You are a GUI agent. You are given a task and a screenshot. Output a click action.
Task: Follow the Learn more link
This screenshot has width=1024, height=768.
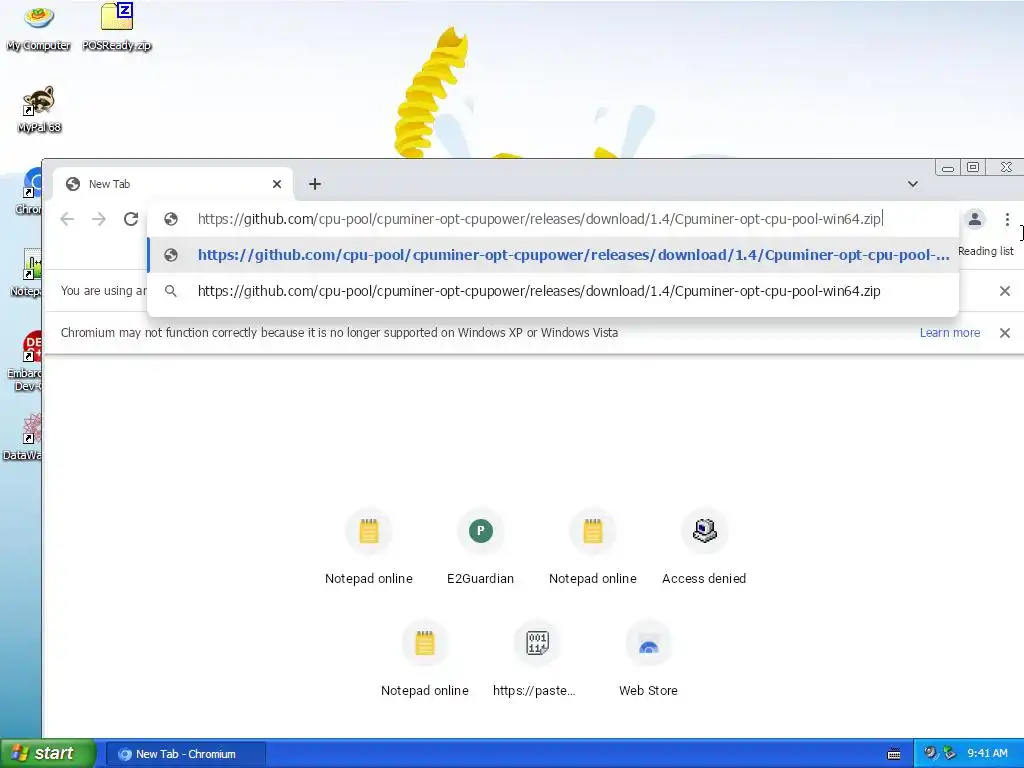tap(950, 332)
